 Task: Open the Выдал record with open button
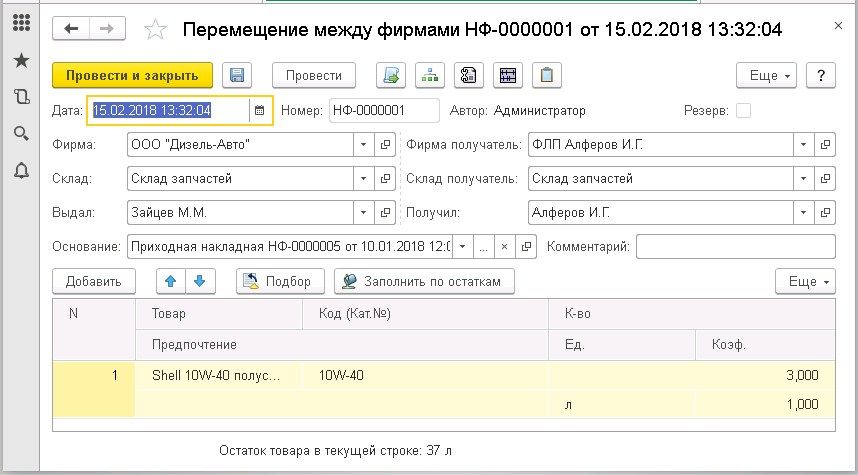click(x=385, y=213)
